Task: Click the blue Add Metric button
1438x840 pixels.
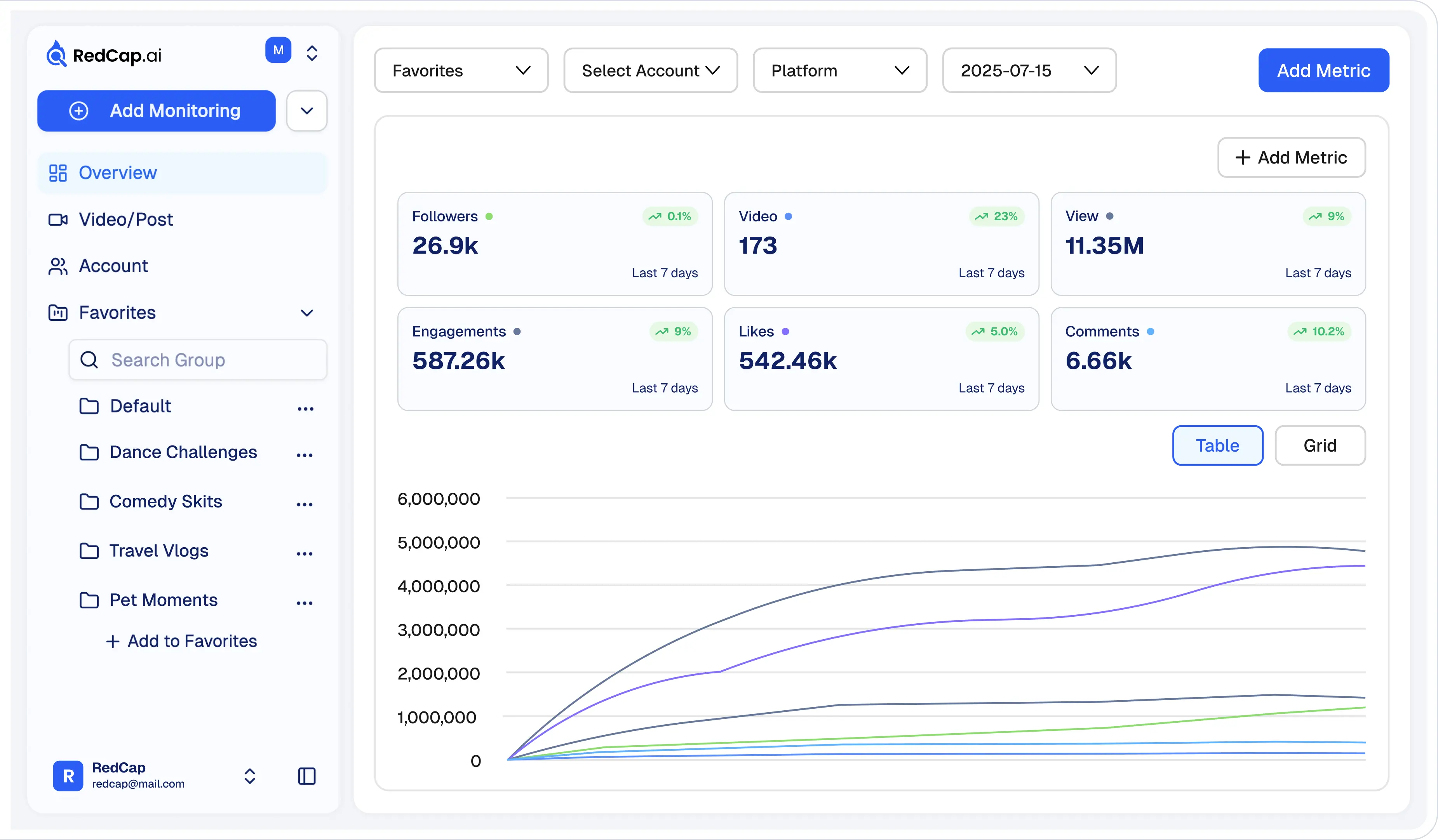Action: (1324, 71)
